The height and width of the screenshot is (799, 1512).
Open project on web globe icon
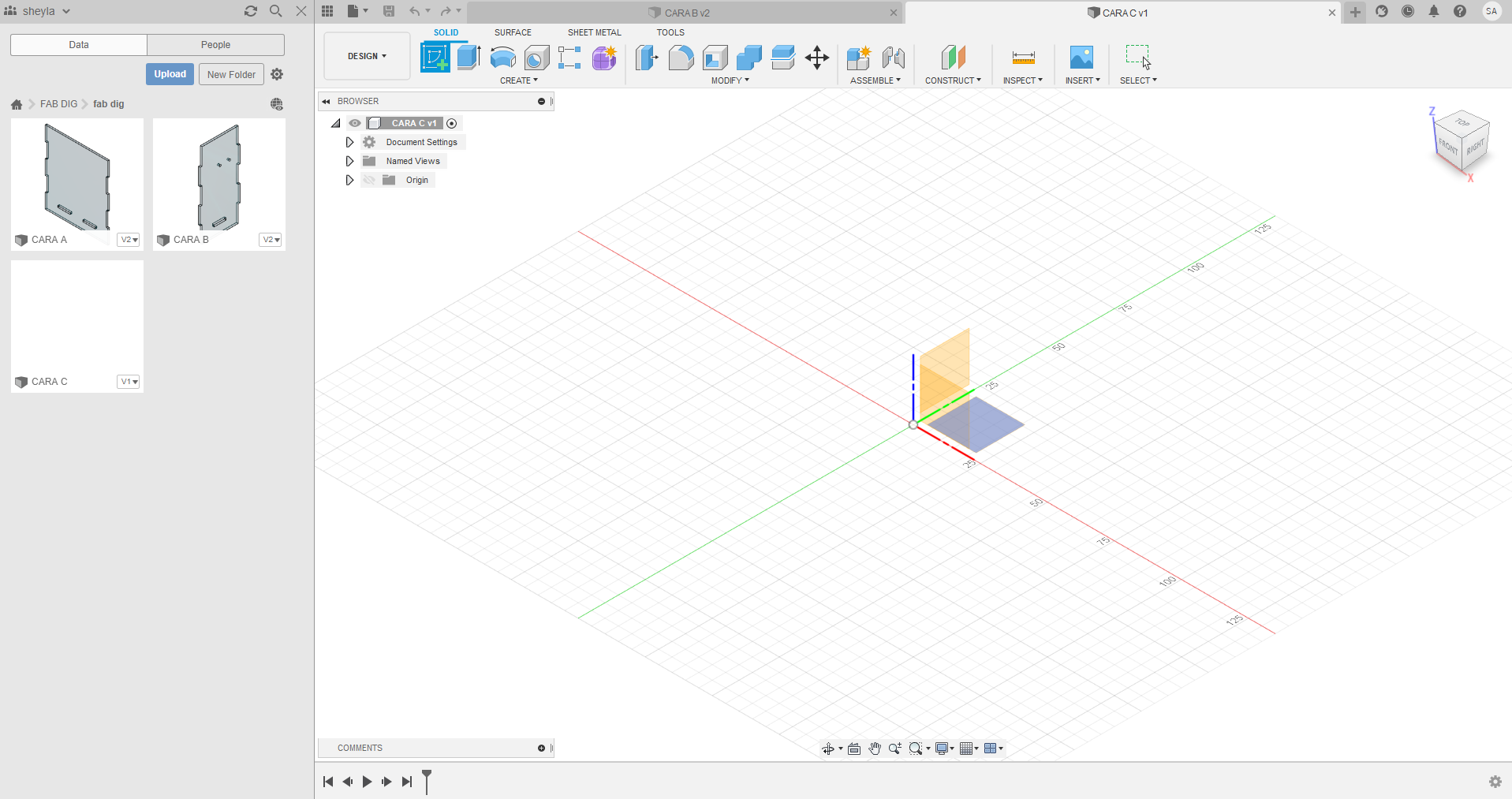[x=277, y=104]
